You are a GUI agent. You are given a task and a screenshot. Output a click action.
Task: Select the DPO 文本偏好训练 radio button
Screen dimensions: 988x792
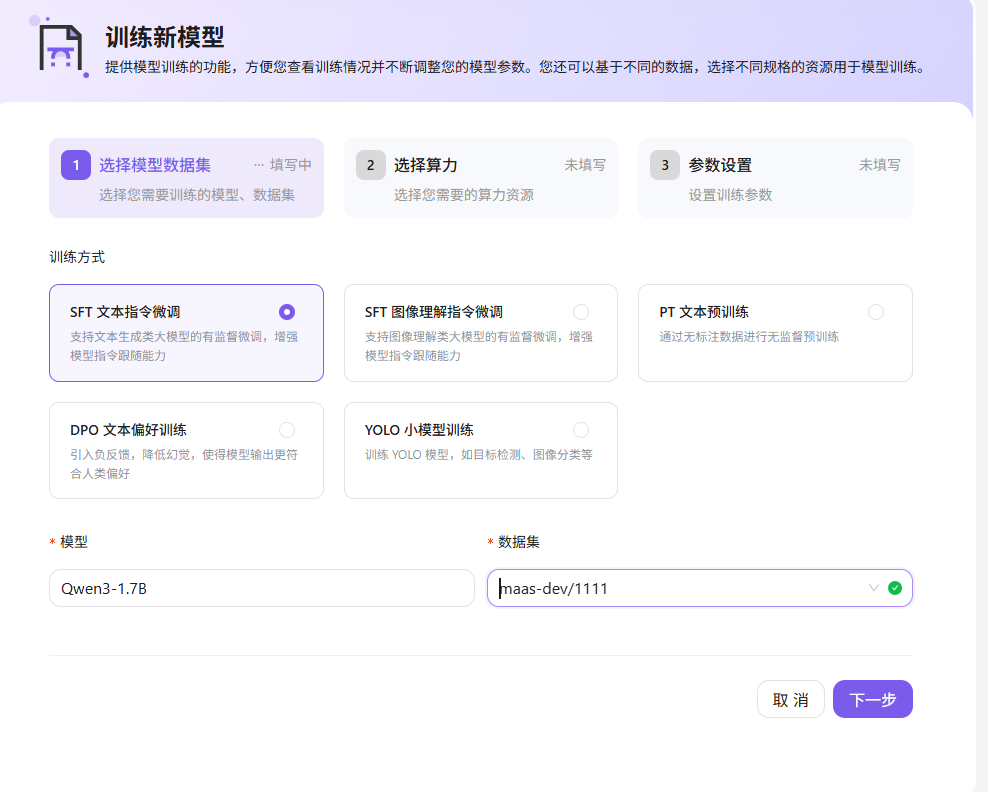coord(287,429)
